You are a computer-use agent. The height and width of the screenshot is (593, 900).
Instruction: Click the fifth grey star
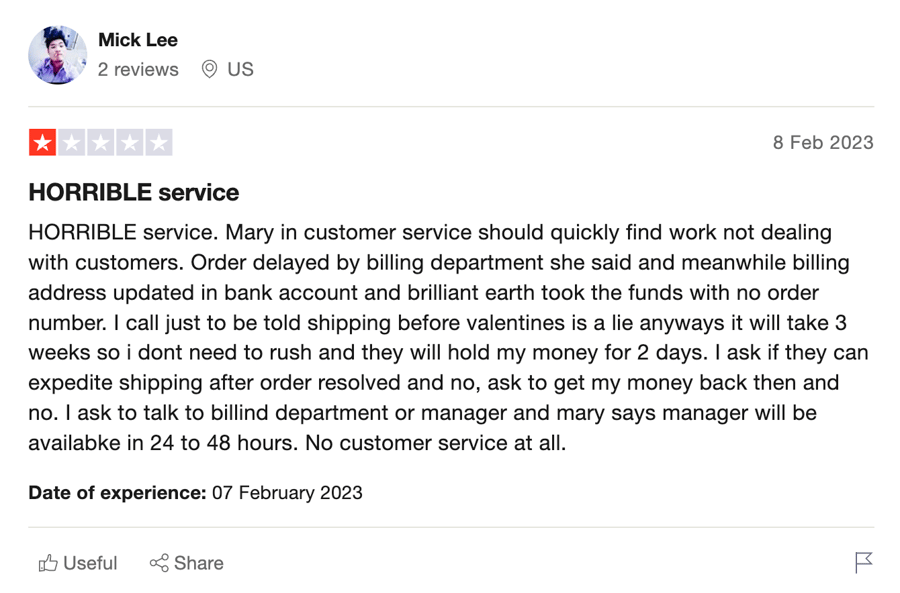pyautogui.click(x=159, y=142)
